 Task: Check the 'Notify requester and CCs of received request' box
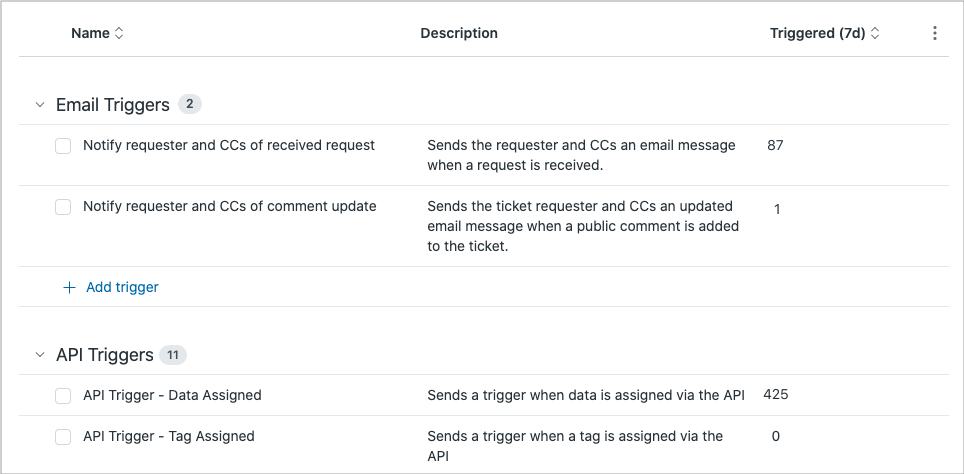click(x=63, y=146)
